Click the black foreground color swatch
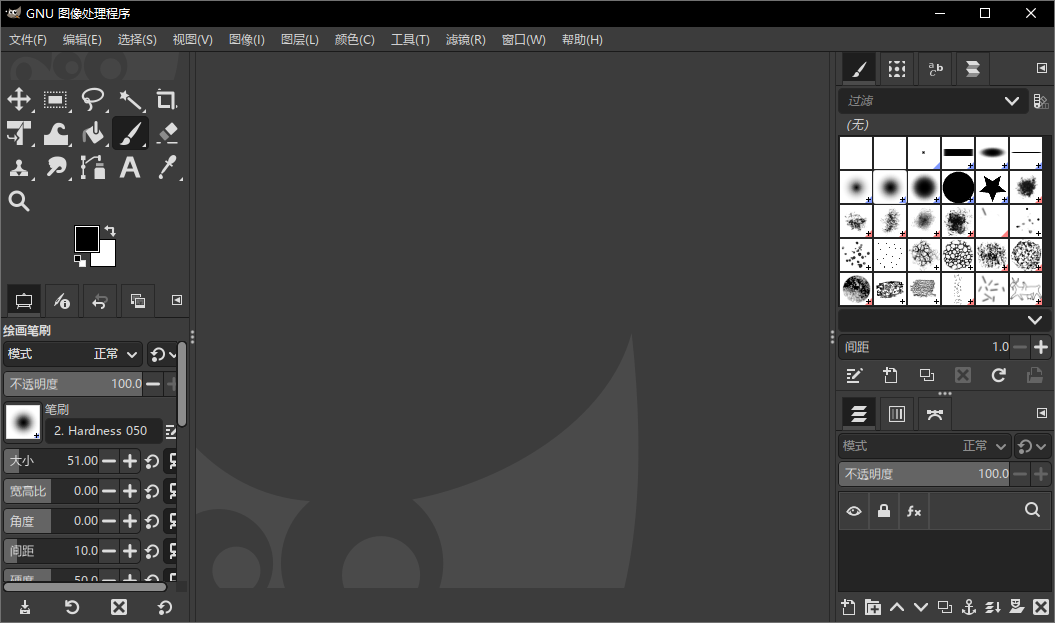The height and width of the screenshot is (623, 1055). pos(86,238)
